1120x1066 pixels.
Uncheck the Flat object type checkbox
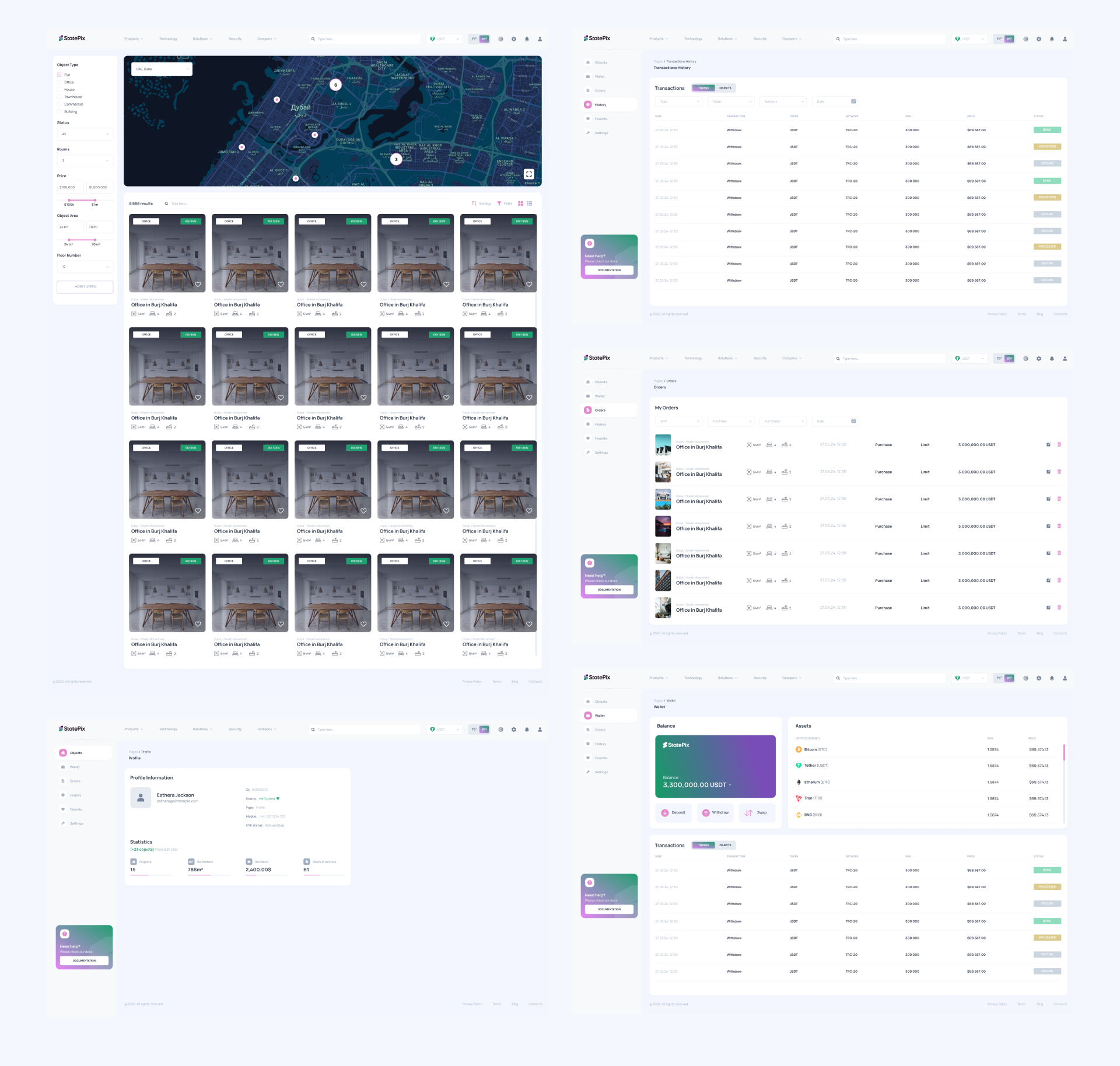click(x=60, y=75)
